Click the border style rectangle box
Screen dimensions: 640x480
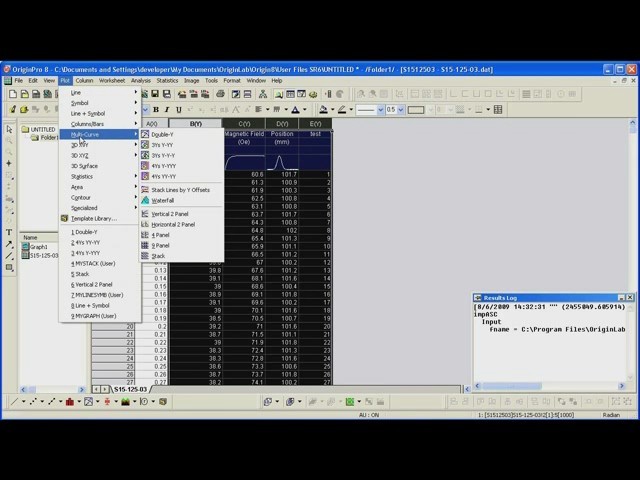tap(416, 110)
